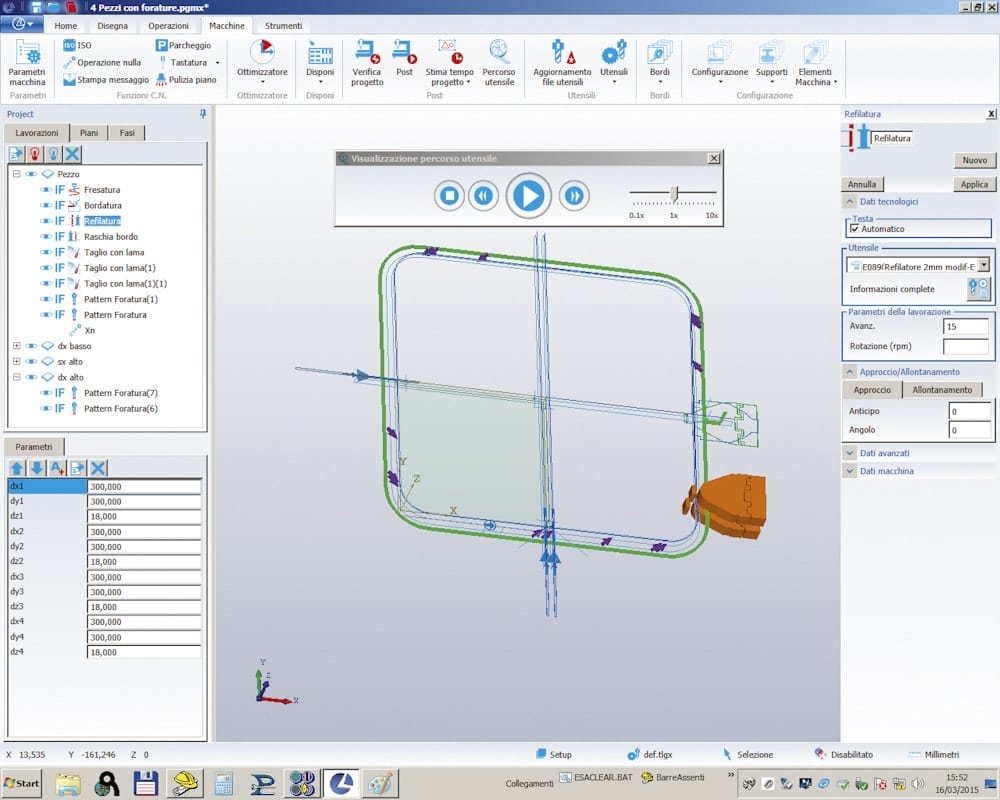Switch to the Disegna ribbon tab
Screen dimensions: 1000x800
coord(112,26)
